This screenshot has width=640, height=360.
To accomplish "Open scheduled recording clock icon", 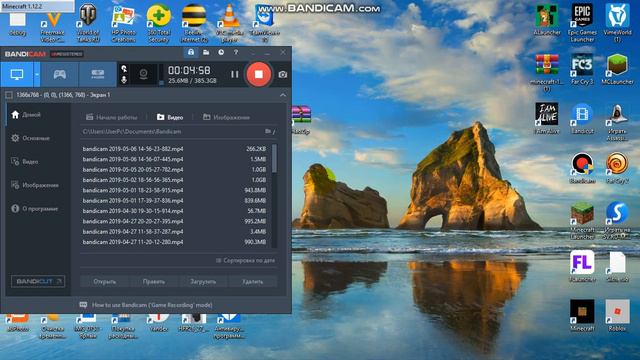I will click(x=221, y=52).
